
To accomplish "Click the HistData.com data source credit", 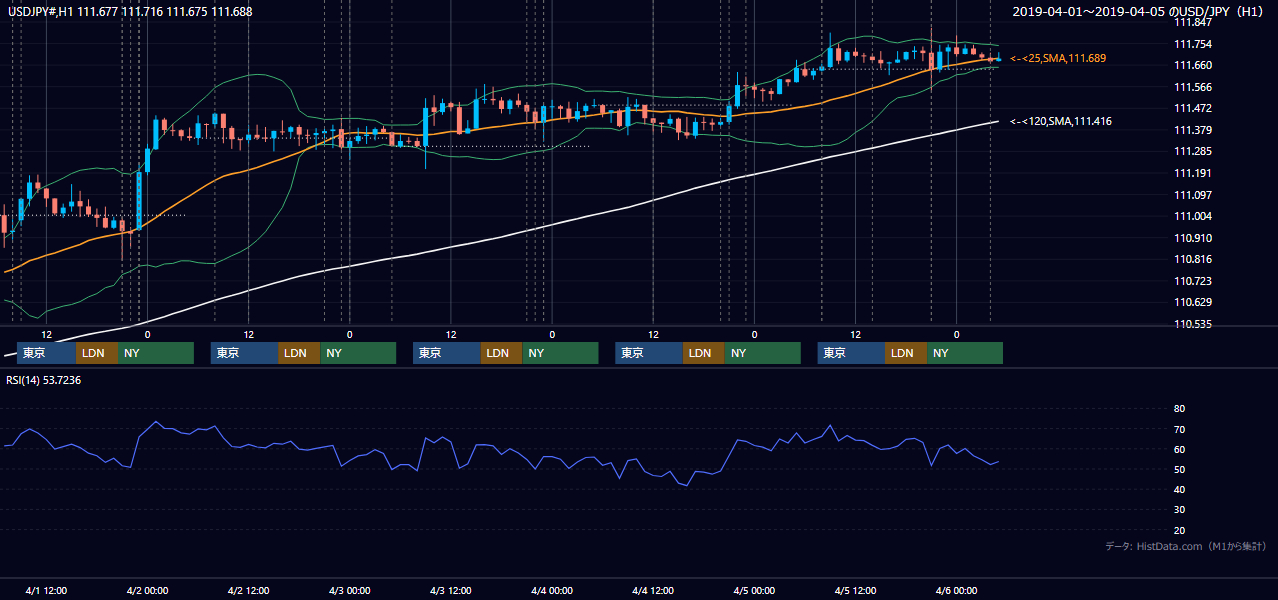I will click(x=1186, y=546).
